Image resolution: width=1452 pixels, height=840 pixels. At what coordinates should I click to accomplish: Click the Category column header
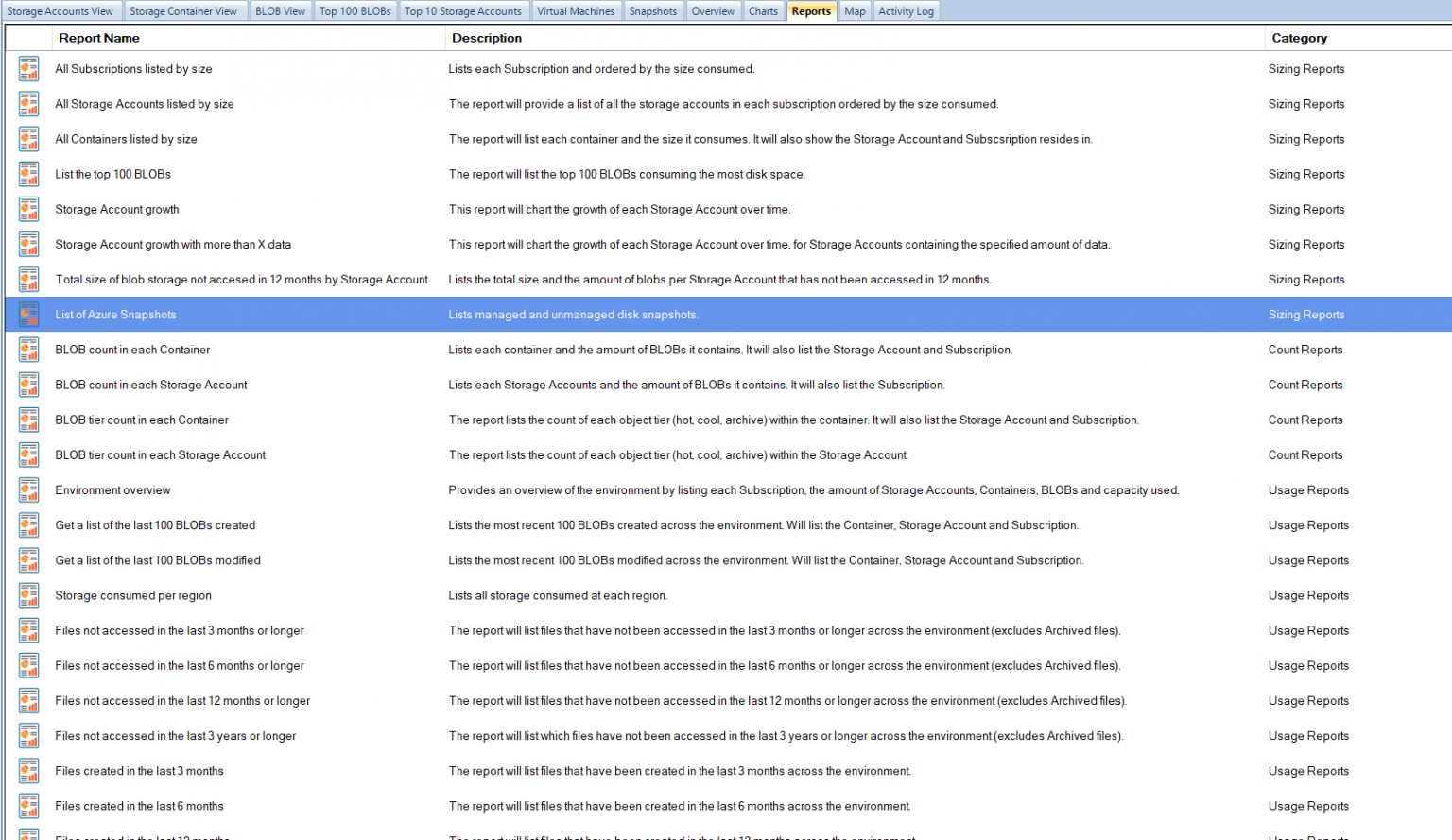(1299, 38)
